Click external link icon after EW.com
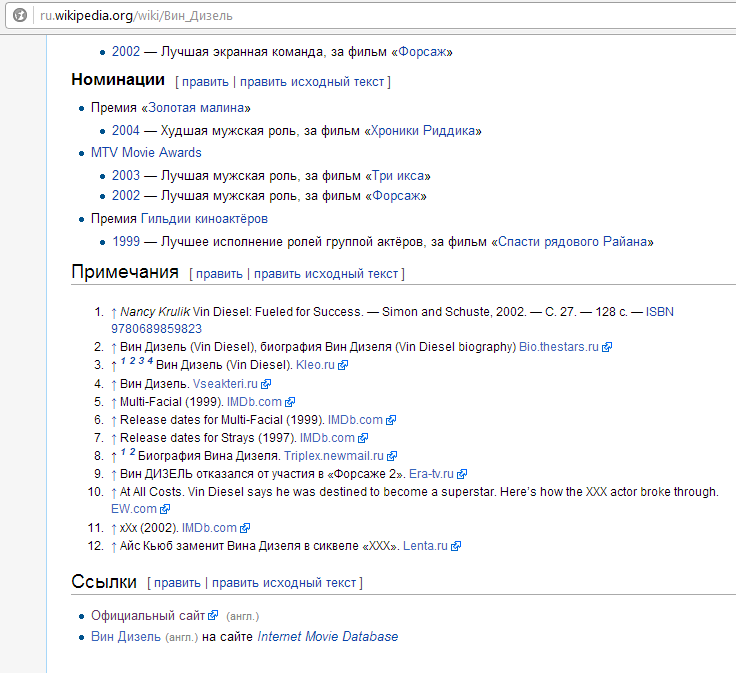Image resolution: width=736 pixels, height=673 pixels. [151, 509]
